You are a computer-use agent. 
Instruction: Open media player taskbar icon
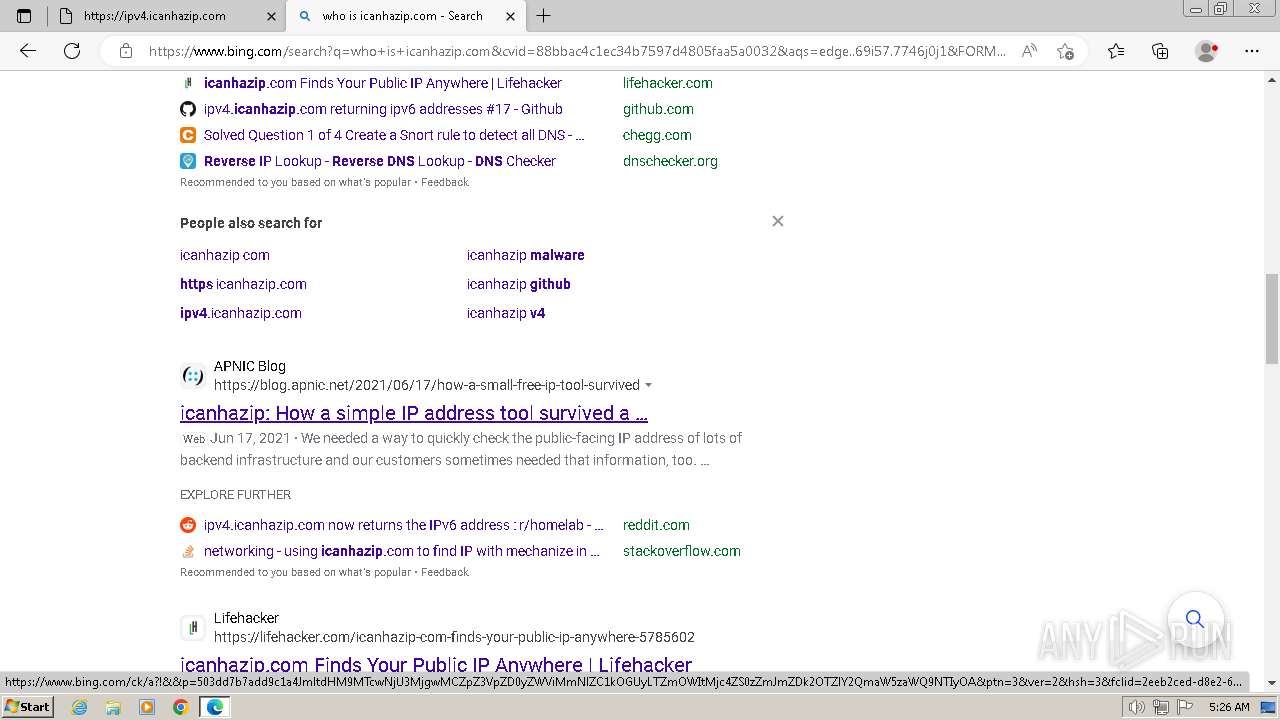click(147, 707)
